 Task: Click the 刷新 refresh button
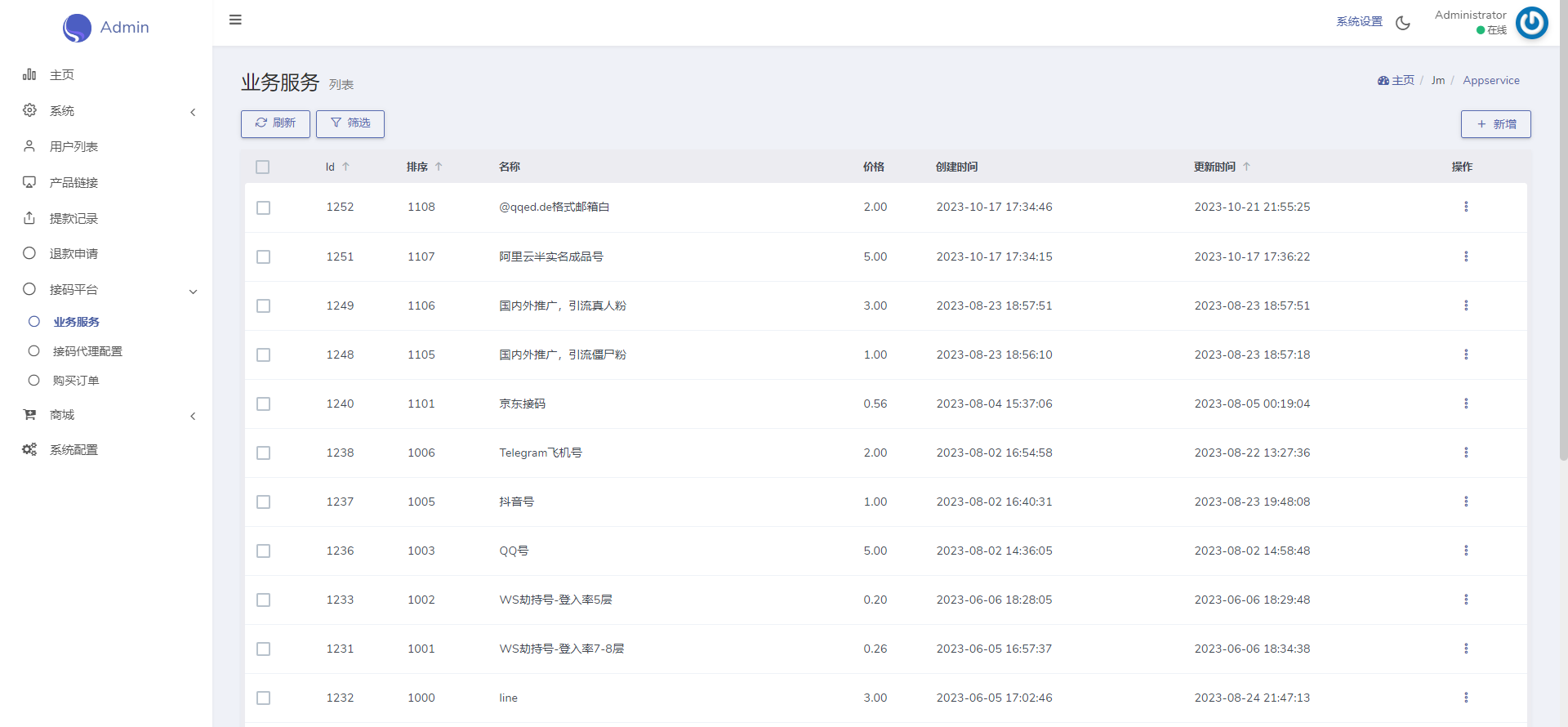(x=275, y=123)
